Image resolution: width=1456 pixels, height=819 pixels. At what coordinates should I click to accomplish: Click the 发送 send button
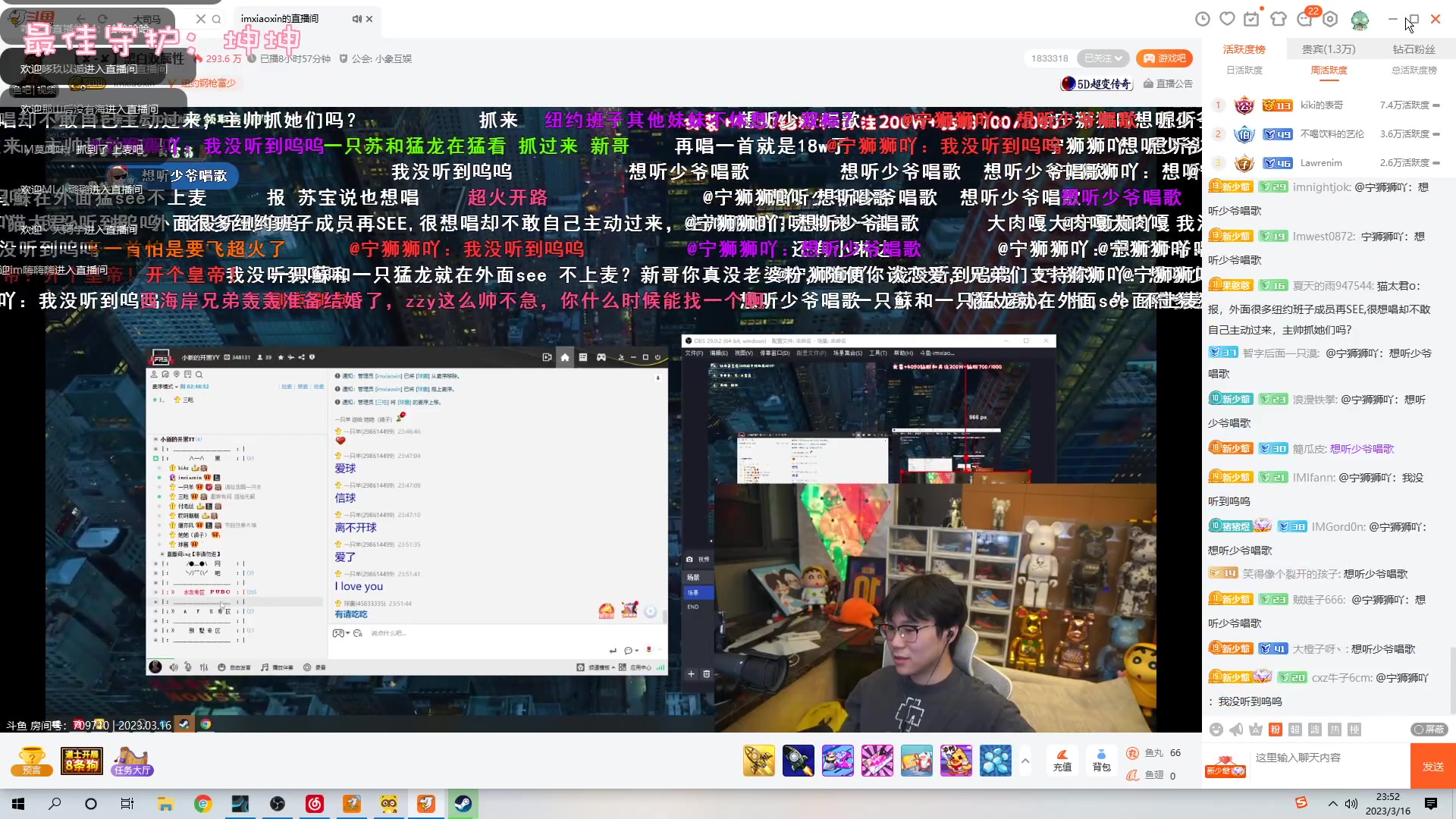tap(1432, 766)
